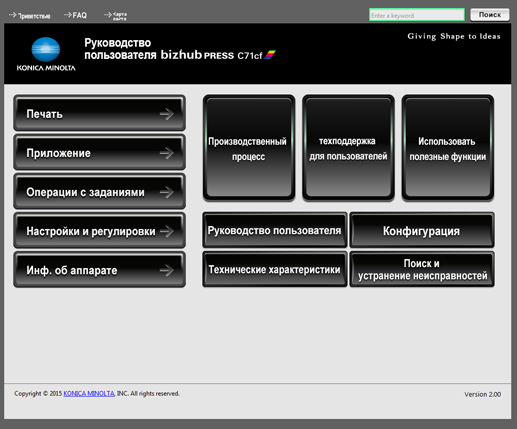Click arrow icon on Печать button
Image resolution: width=517 pixels, height=429 pixels.
pos(167,114)
